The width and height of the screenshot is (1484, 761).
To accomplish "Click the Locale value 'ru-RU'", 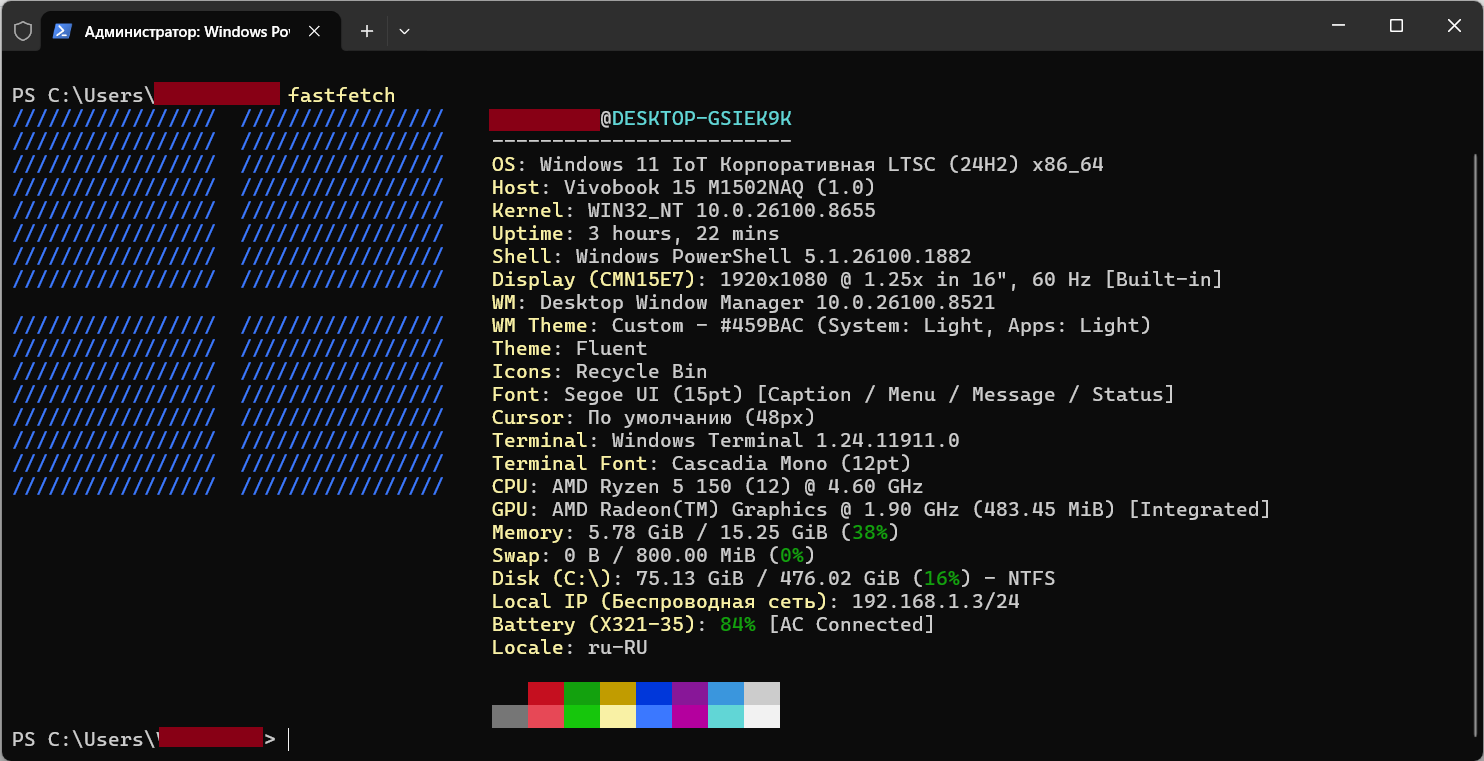I will [618, 647].
